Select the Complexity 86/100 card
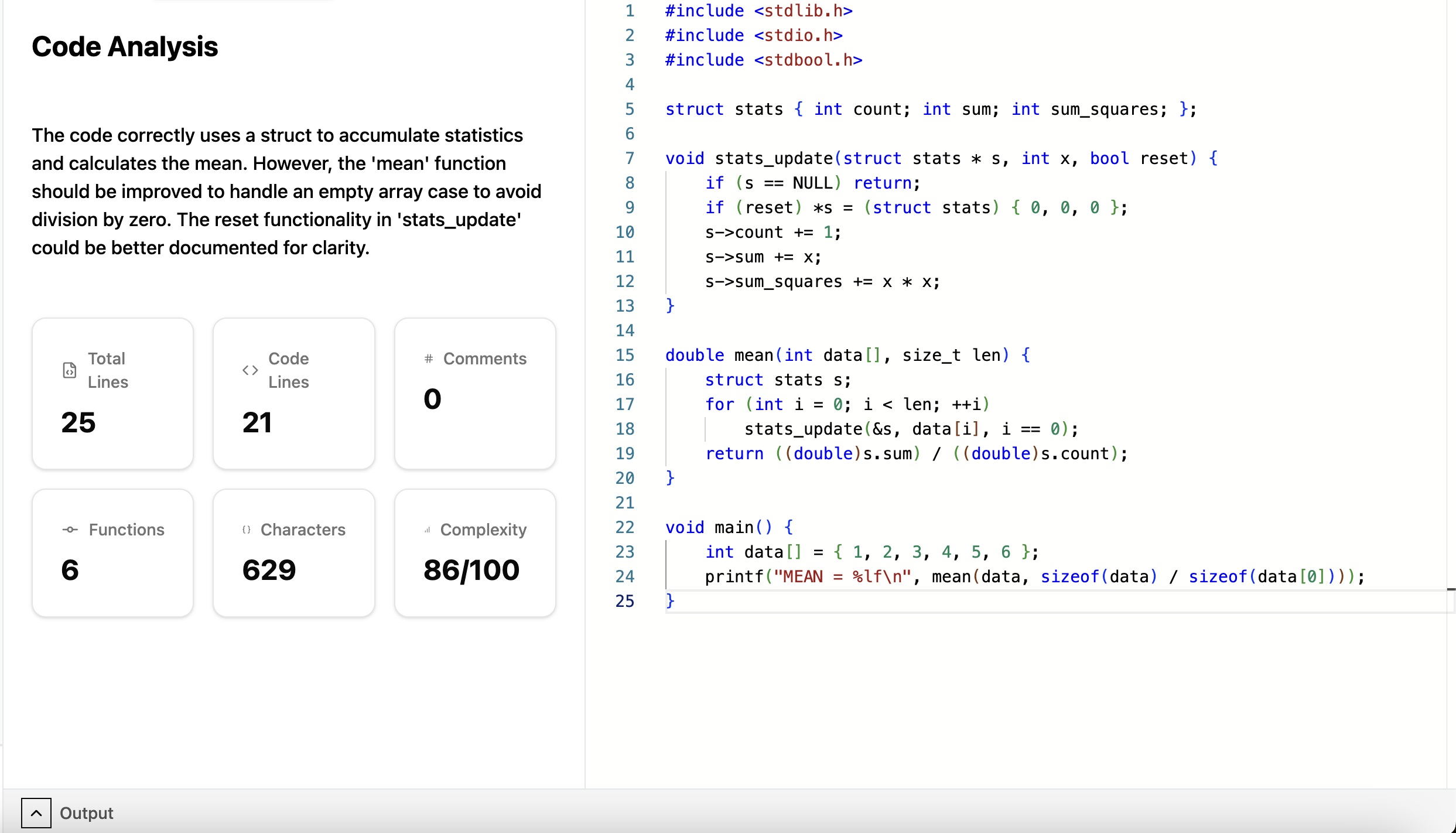1456x833 pixels. point(474,552)
